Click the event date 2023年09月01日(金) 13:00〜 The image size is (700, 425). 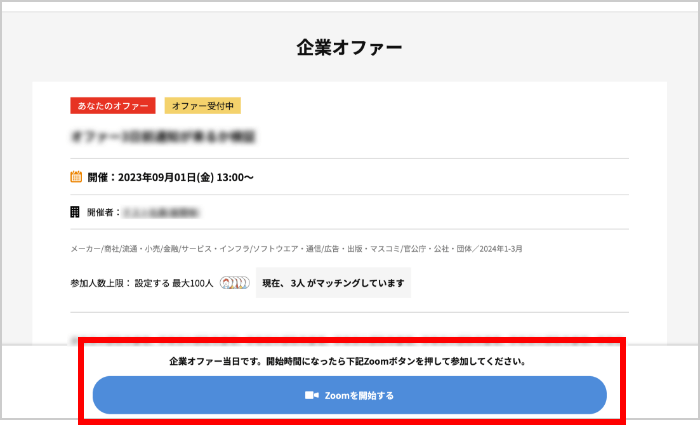pyautogui.click(x=186, y=178)
